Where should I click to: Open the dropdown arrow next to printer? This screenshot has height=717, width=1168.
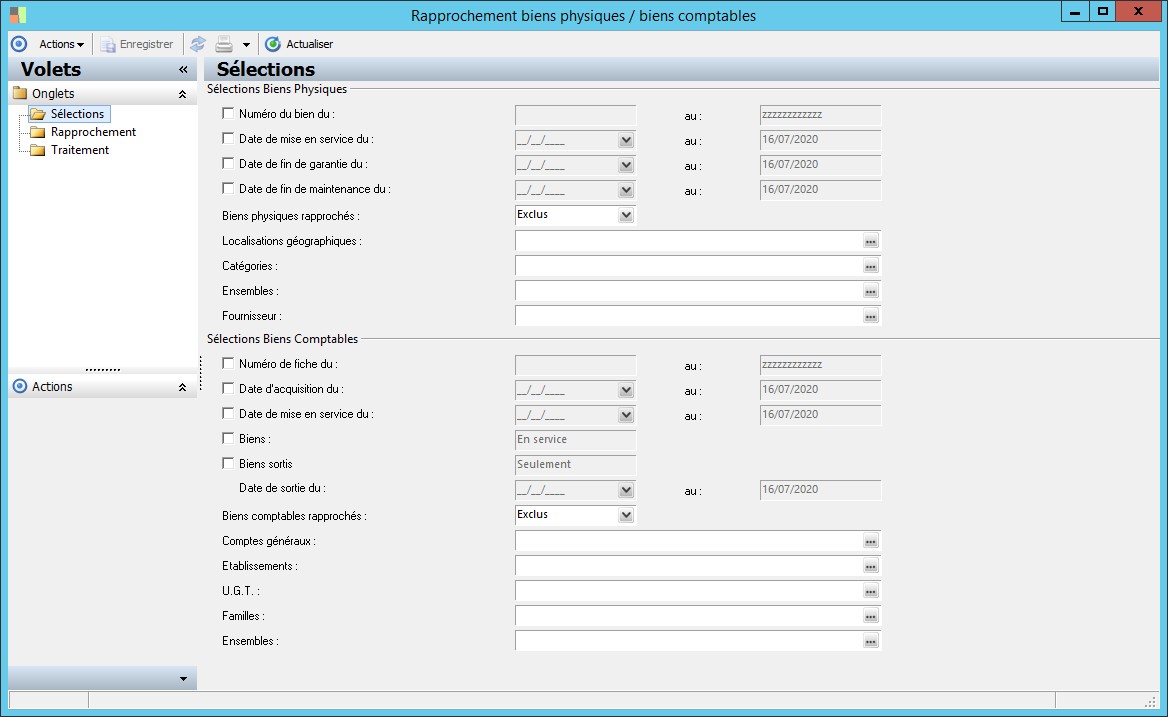coord(246,45)
